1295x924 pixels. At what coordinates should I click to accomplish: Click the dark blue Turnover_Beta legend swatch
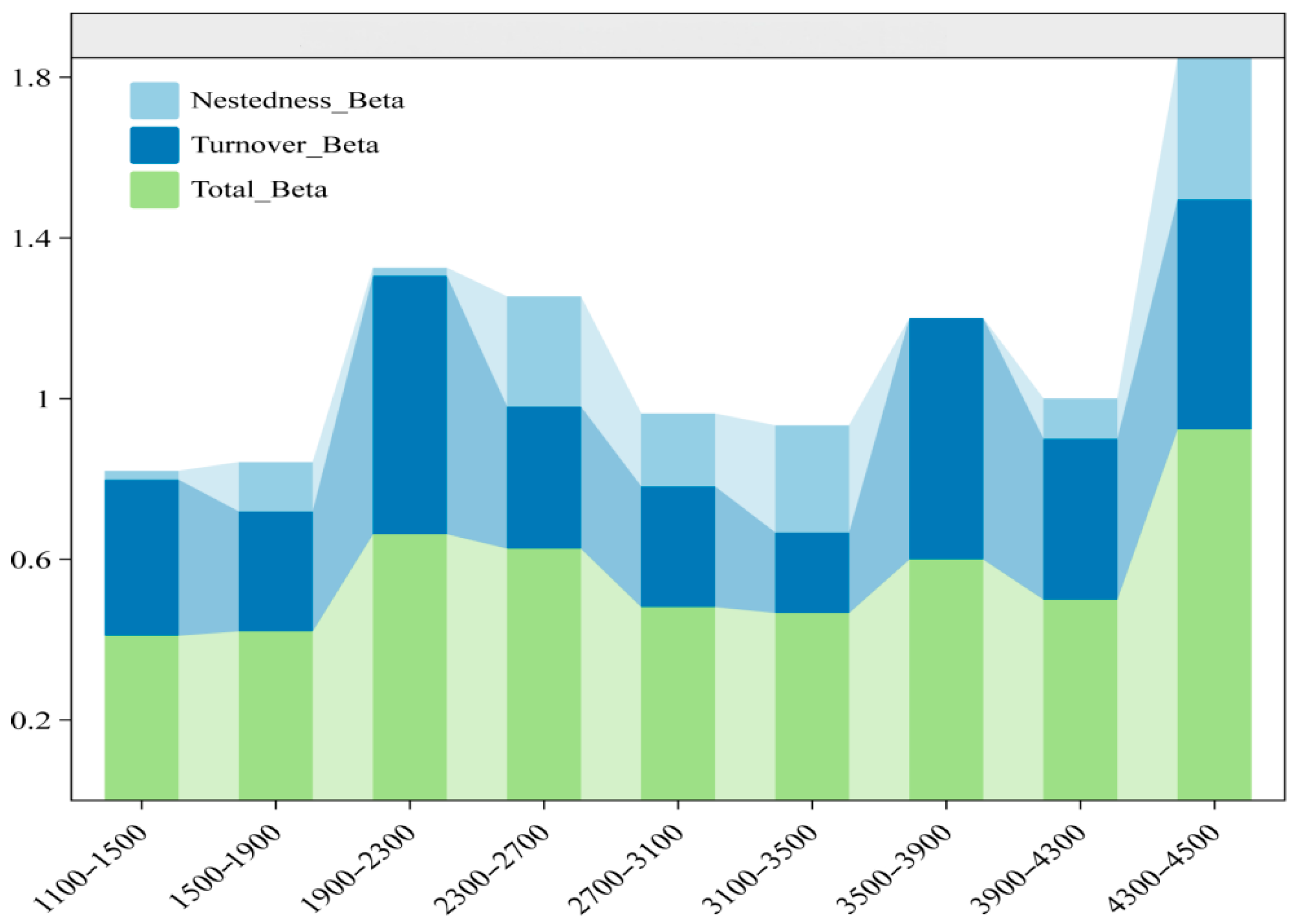pos(154,145)
